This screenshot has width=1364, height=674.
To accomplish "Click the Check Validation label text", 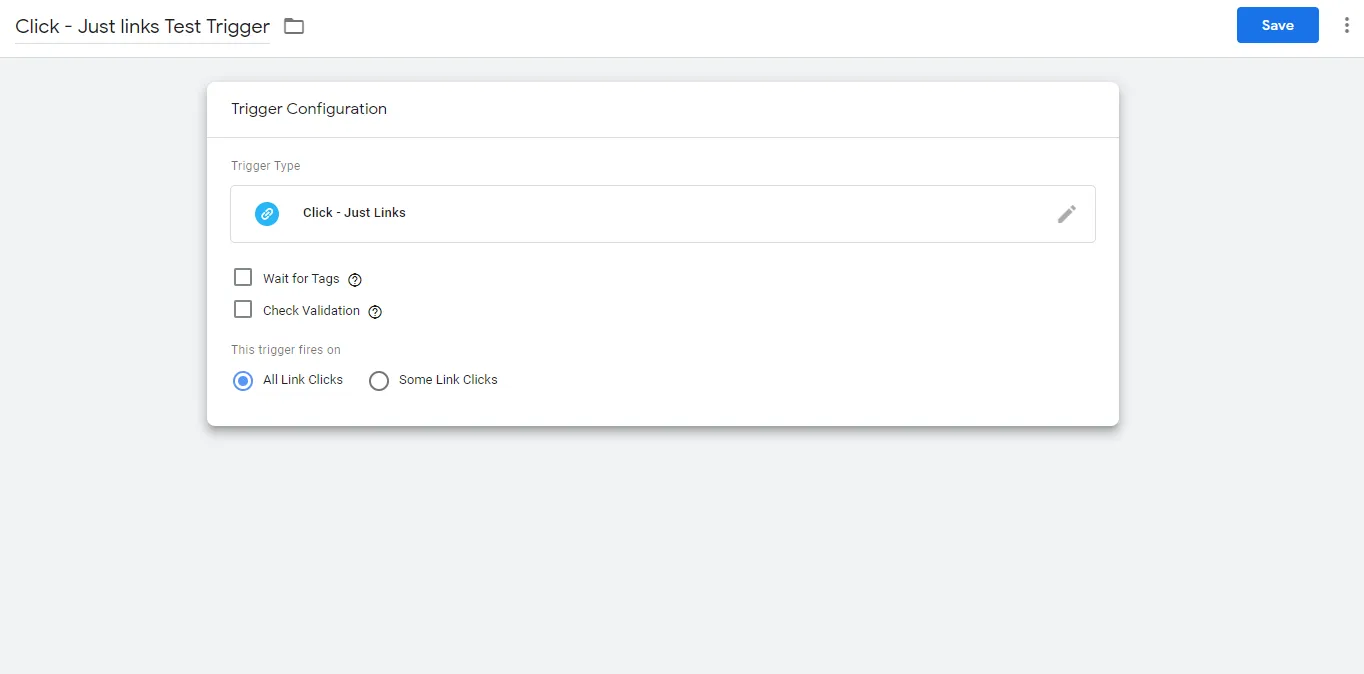I will 311,311.
